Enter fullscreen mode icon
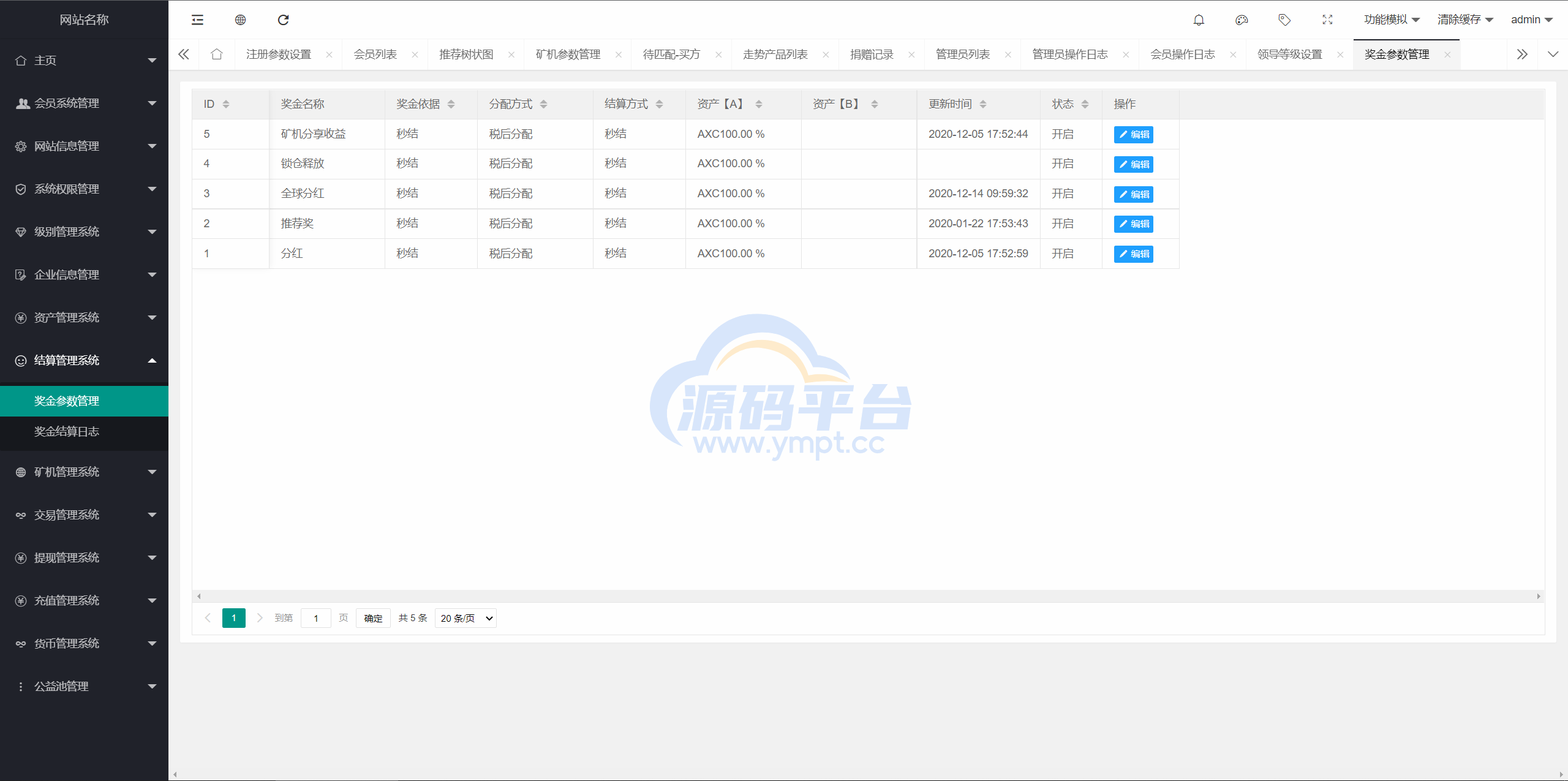Viewport: 1568px width, 781px height. pos(1327,20)
